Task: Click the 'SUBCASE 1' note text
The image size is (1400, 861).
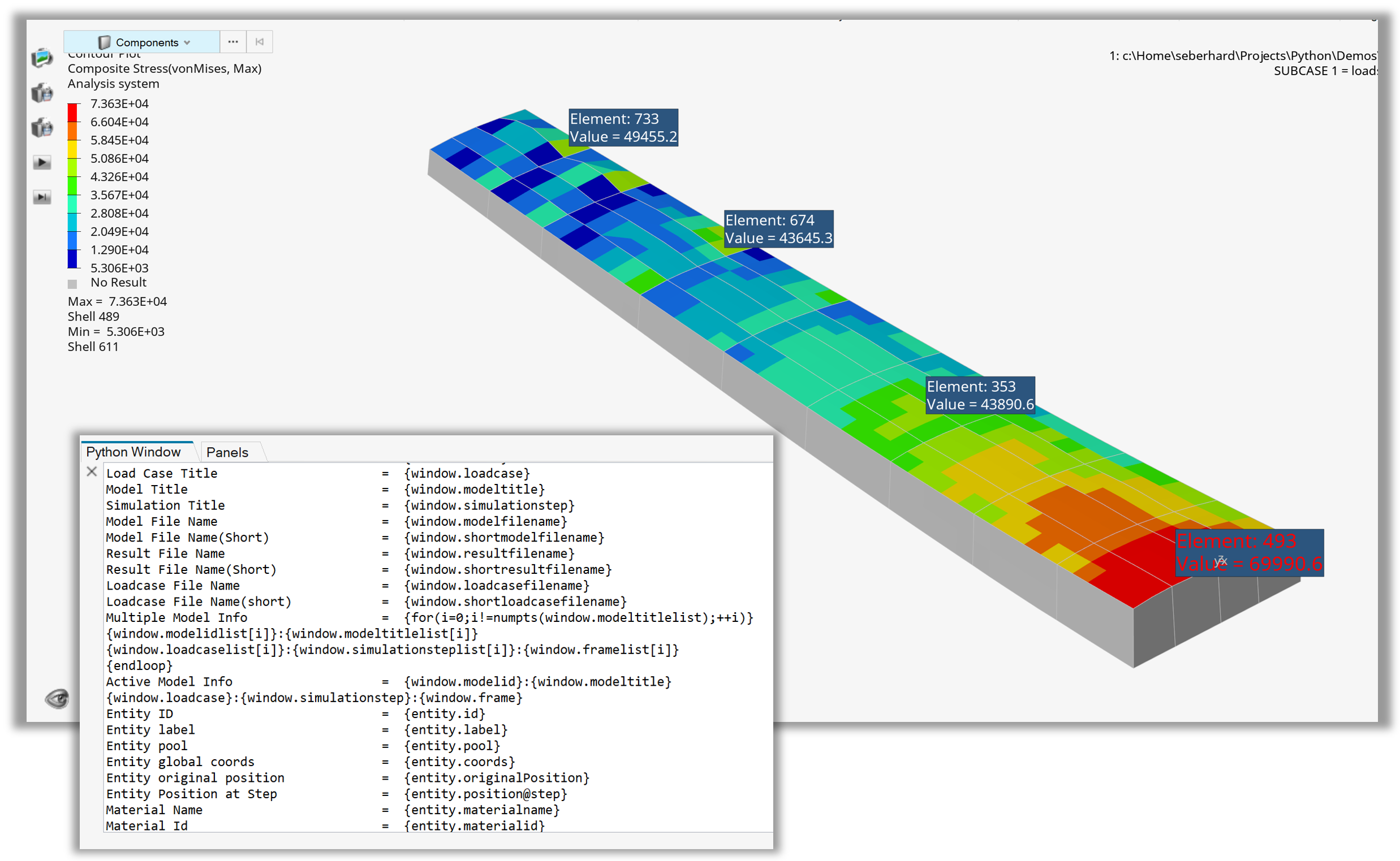Action: 1325,71
